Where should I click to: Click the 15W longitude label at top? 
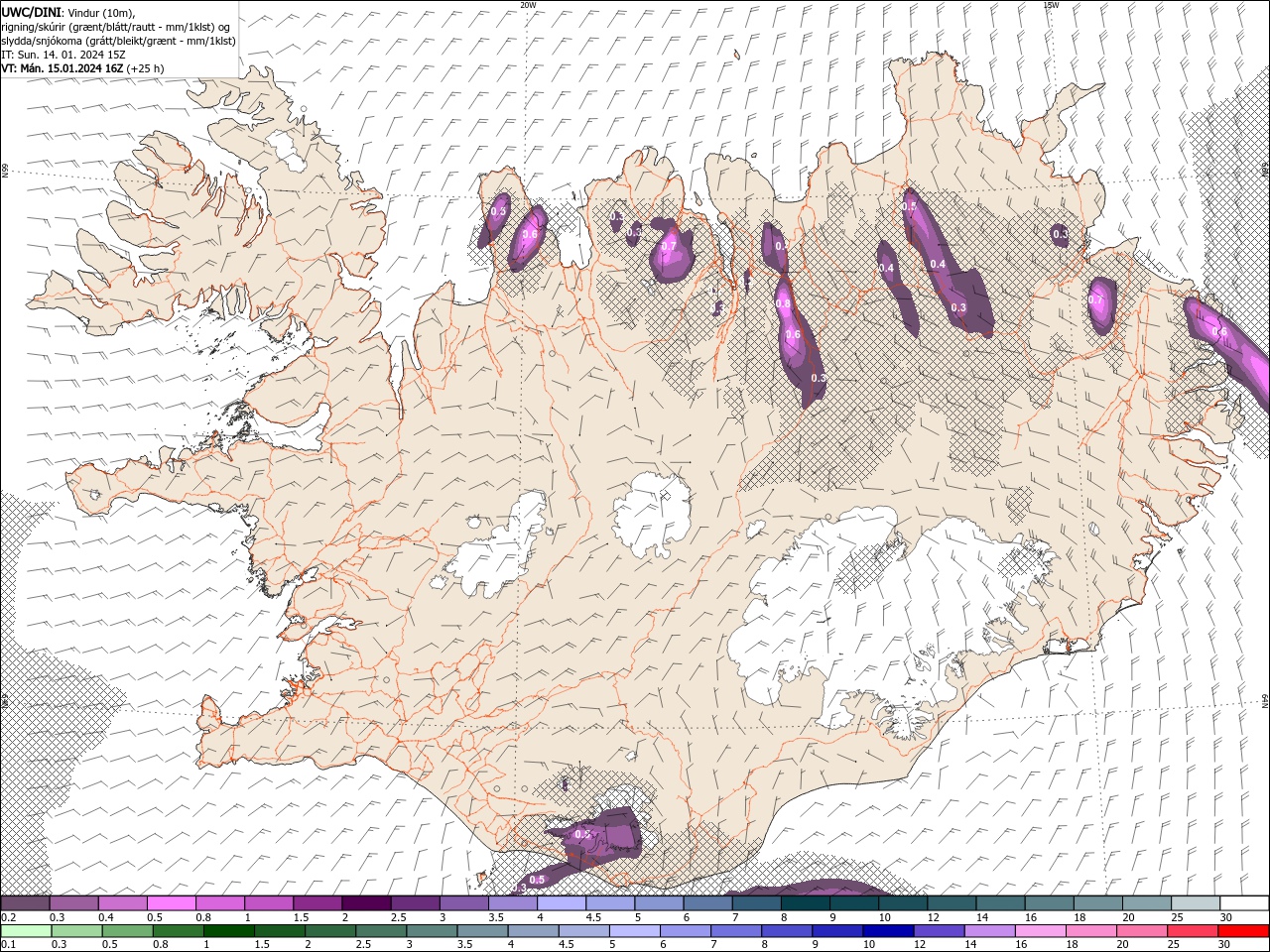1051,5
